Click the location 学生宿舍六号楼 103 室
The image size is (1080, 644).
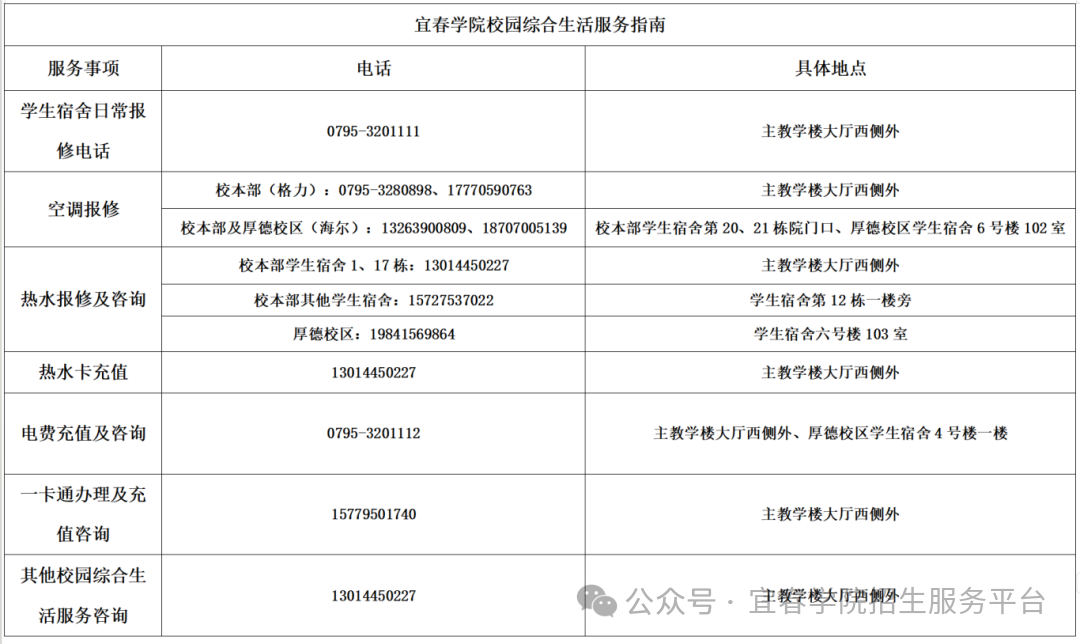[830, 334]
